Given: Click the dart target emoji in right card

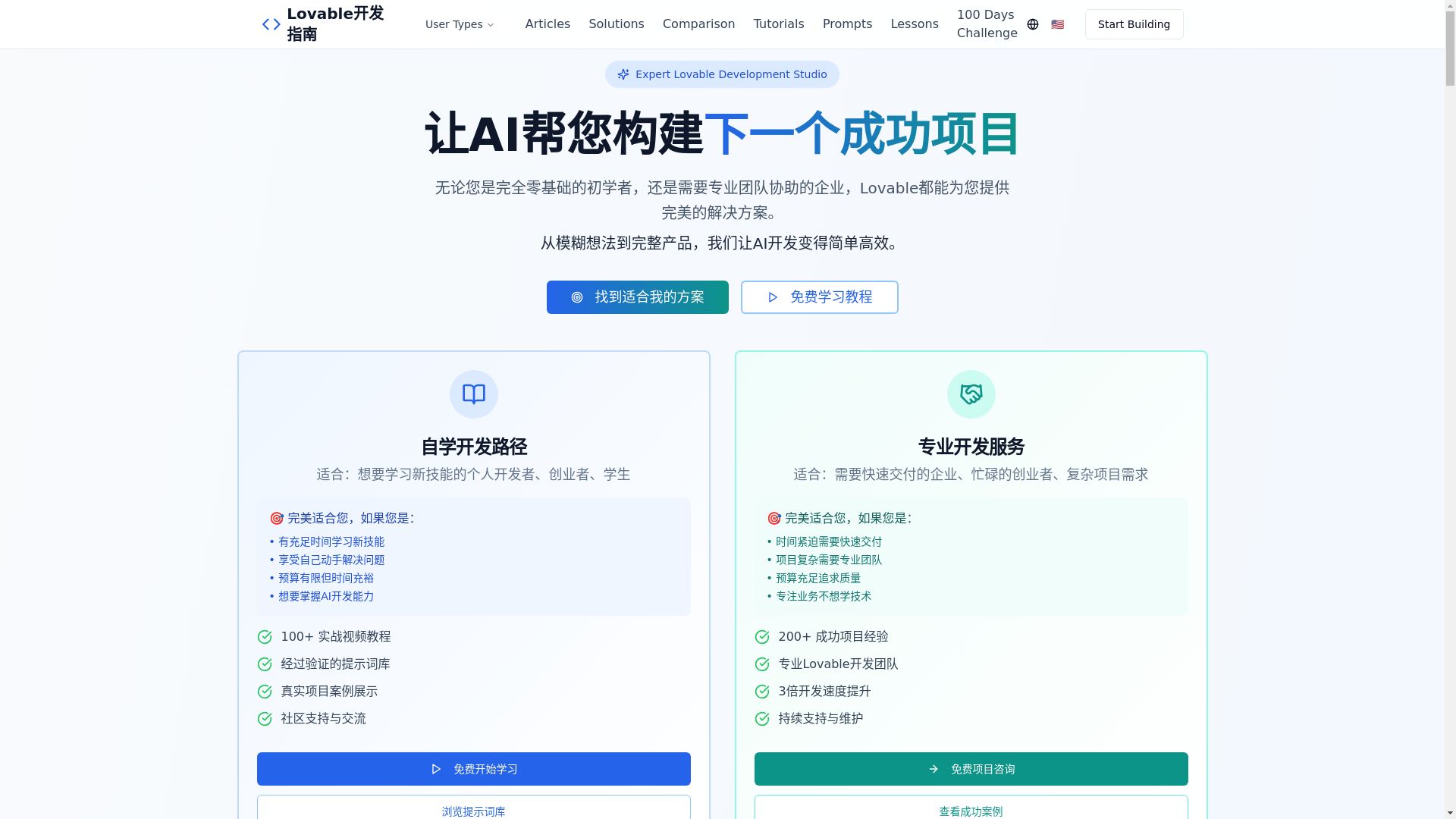Looking at the screenshot, I should [x=774, y=519].
